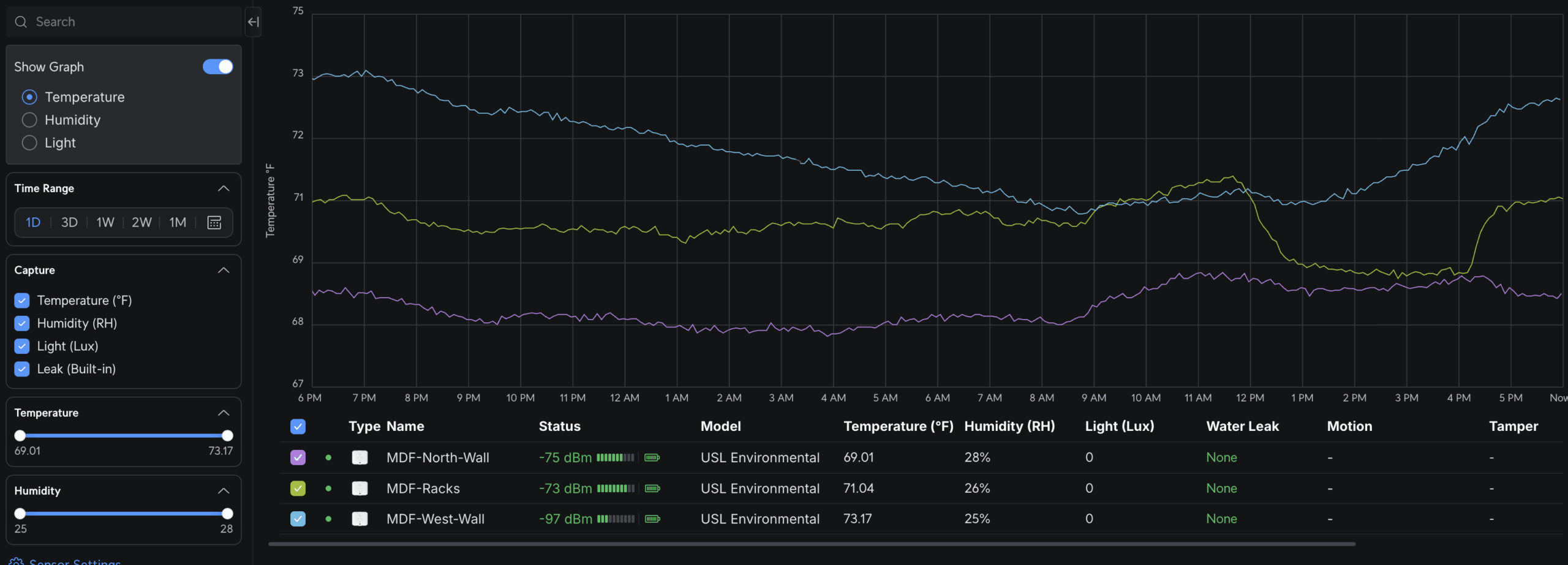
Task: Click the MDF-Racks sensor type icon
Action: click(360, 488)
